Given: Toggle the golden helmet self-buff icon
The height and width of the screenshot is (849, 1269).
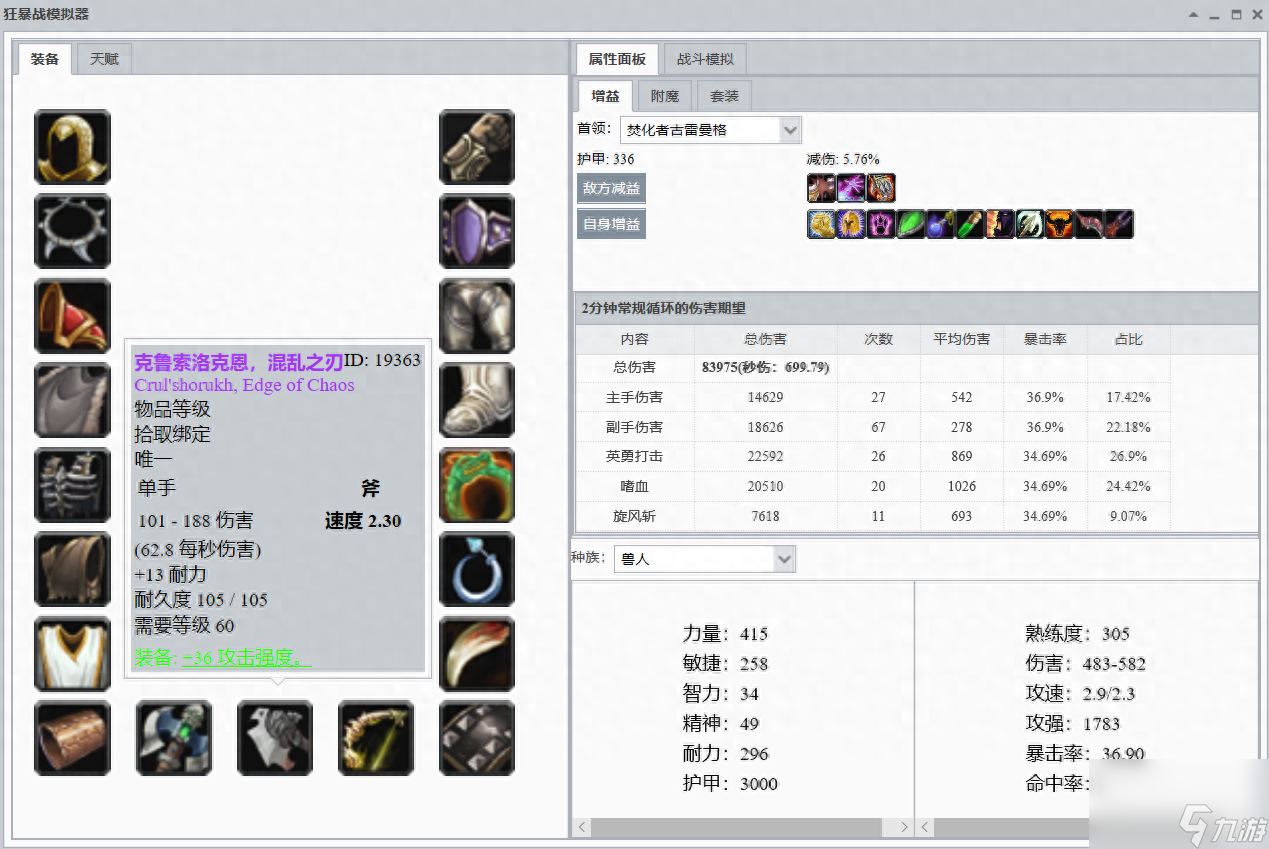Looking at the screenshot, I should coord(851,224).
